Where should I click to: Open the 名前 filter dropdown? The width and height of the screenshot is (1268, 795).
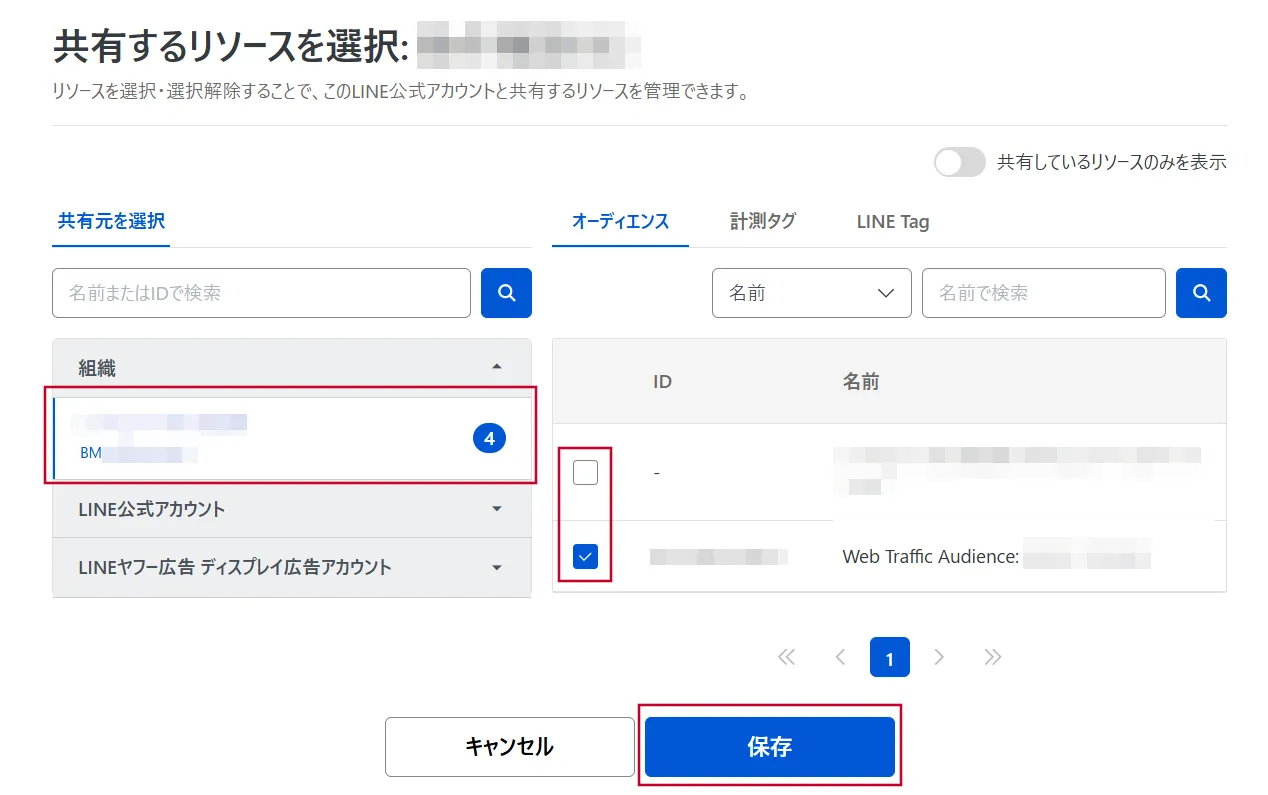pos(811,292)
